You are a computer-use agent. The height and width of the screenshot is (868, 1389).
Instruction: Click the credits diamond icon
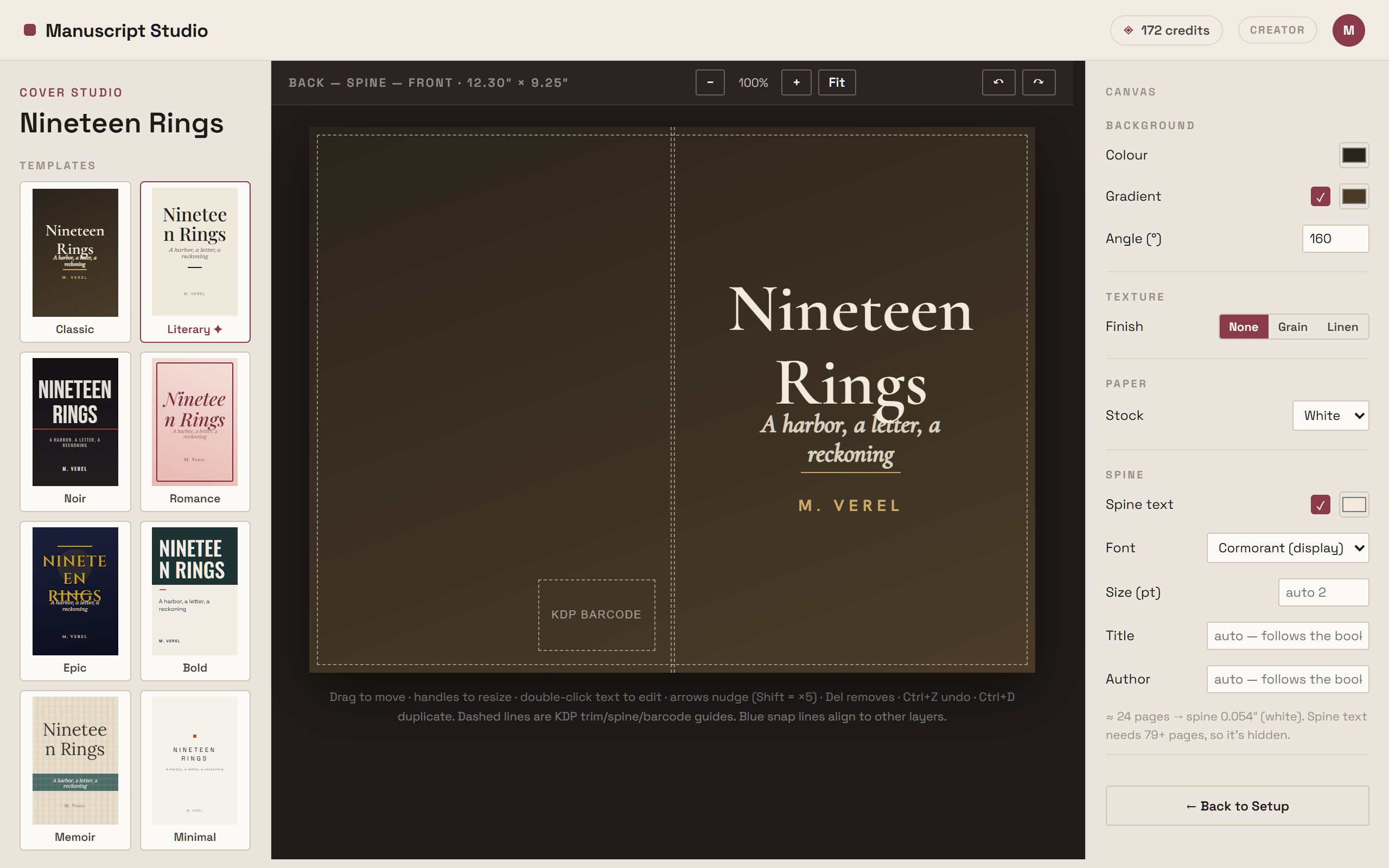1129,30
